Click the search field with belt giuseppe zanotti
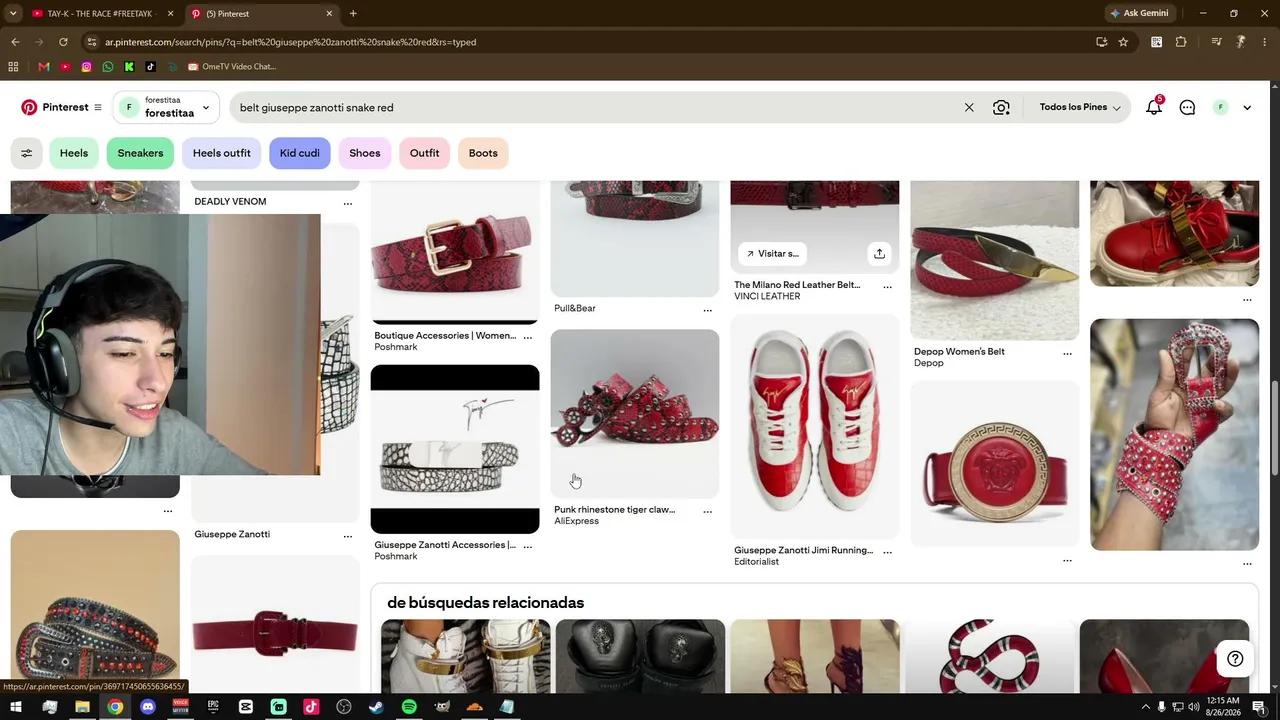 tap(595, 107)
